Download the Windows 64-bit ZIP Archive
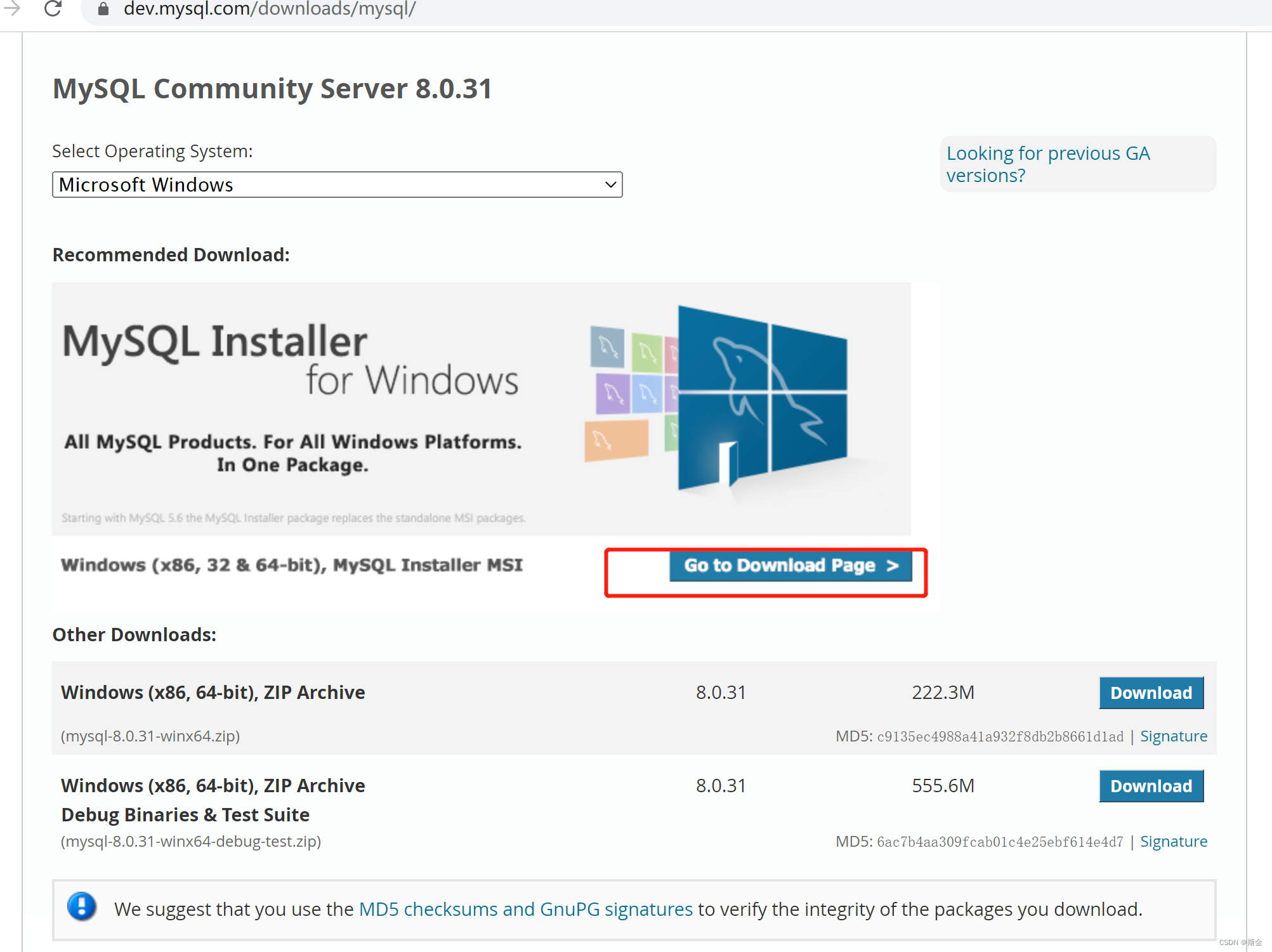Image resolution: width=1272 pixels, height=952 pixels. tap(1151, 693)
